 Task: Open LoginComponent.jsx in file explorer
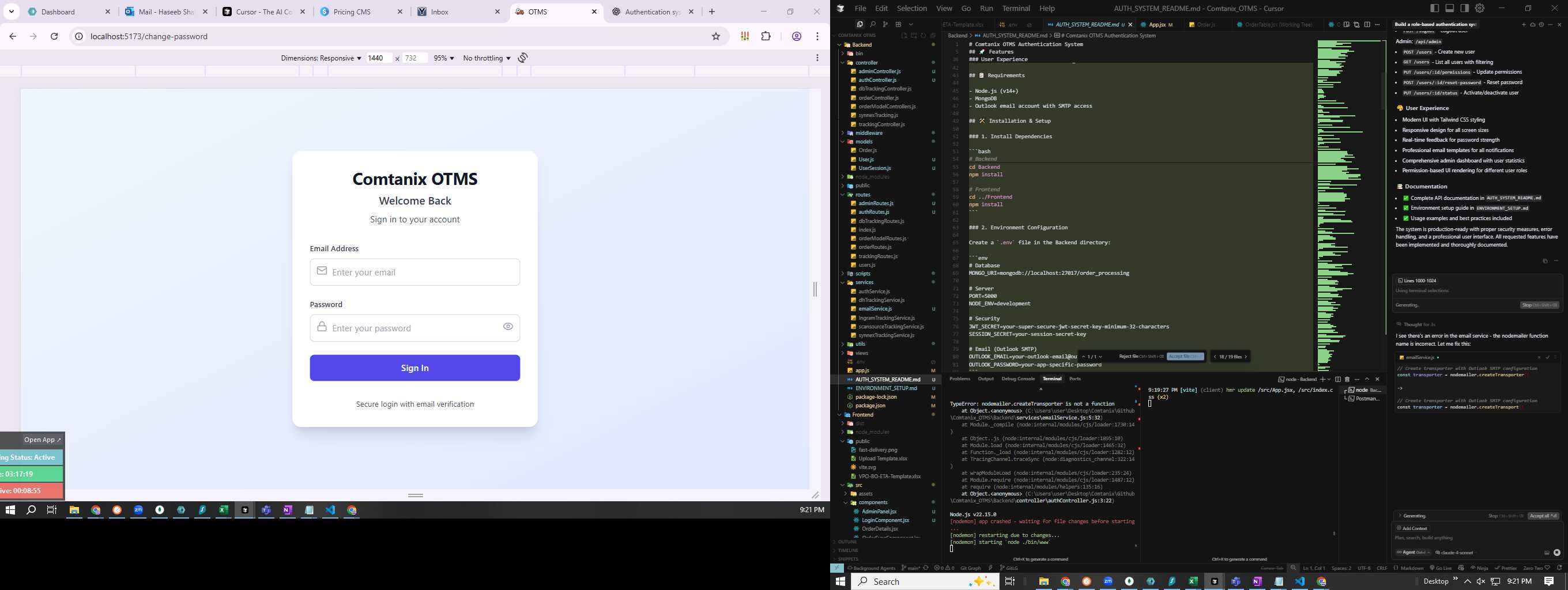click(x=885, y=520)
